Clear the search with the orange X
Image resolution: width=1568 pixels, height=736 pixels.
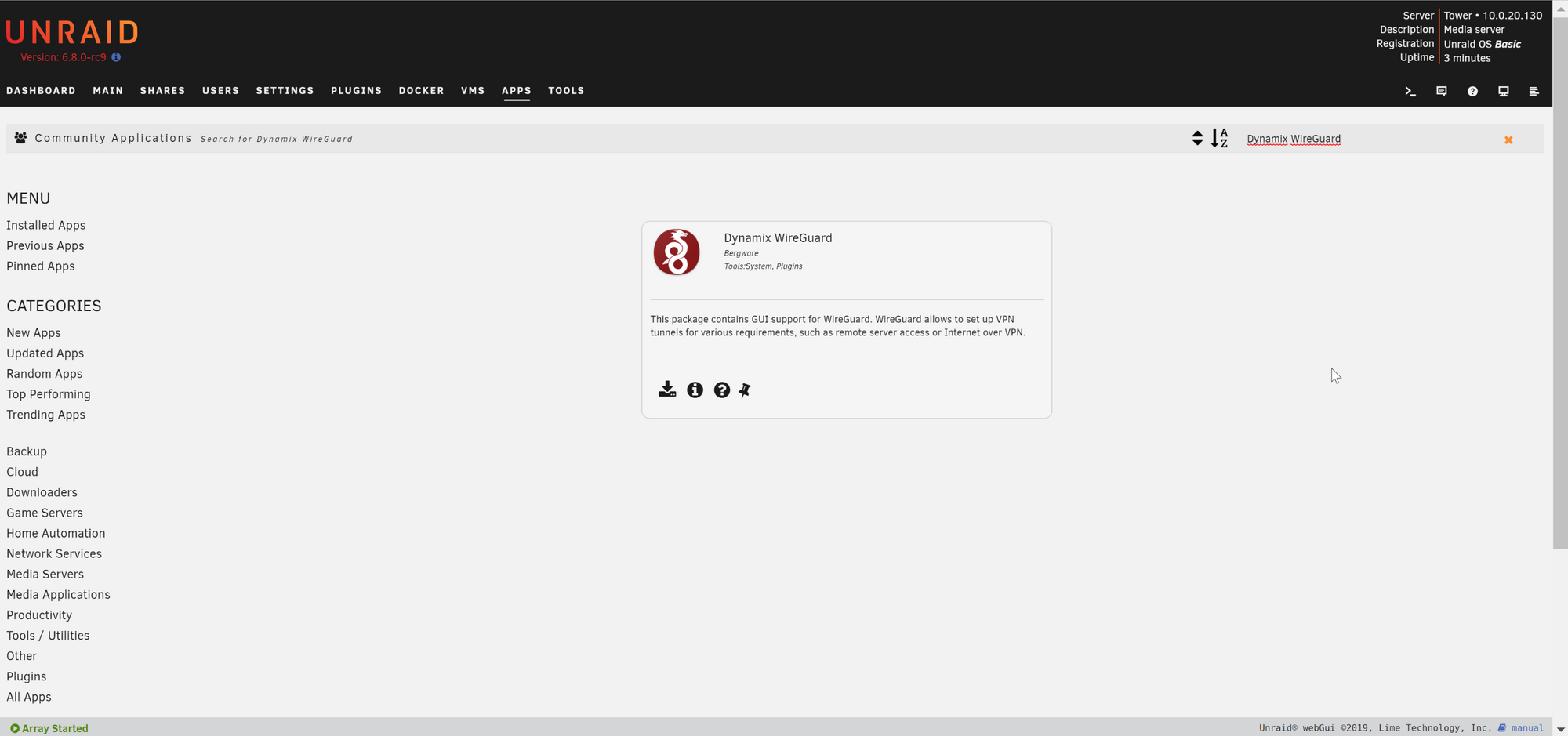point(1508,140)
